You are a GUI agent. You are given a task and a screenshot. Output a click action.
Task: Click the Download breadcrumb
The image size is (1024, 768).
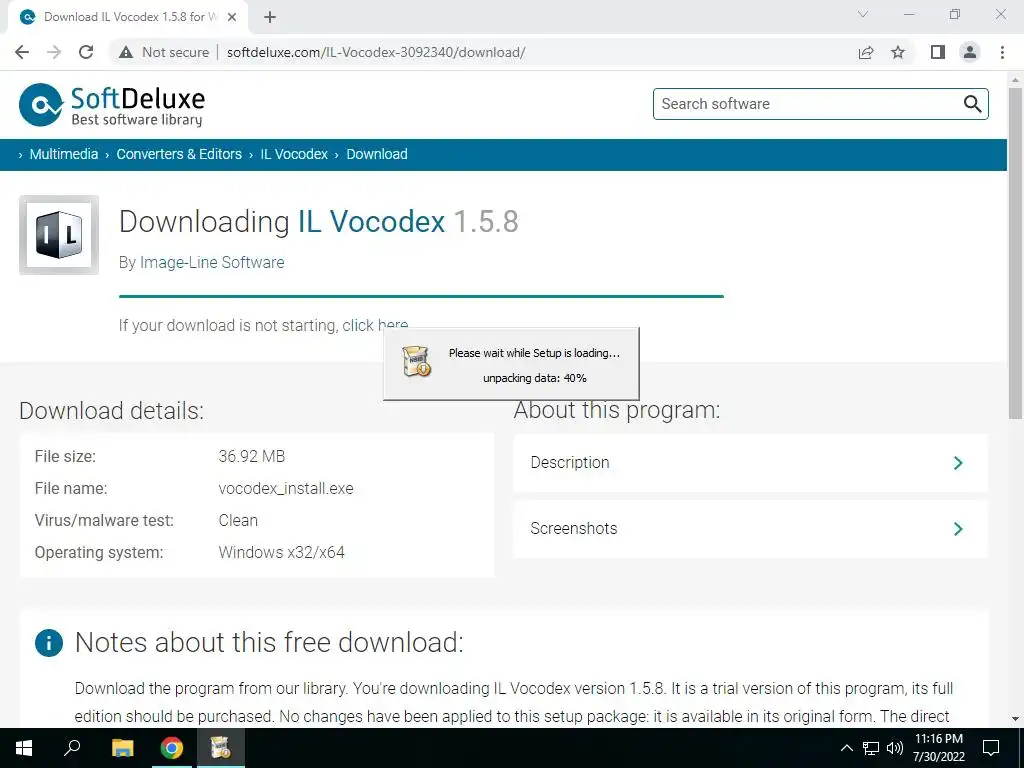click(x=377, y=154)
